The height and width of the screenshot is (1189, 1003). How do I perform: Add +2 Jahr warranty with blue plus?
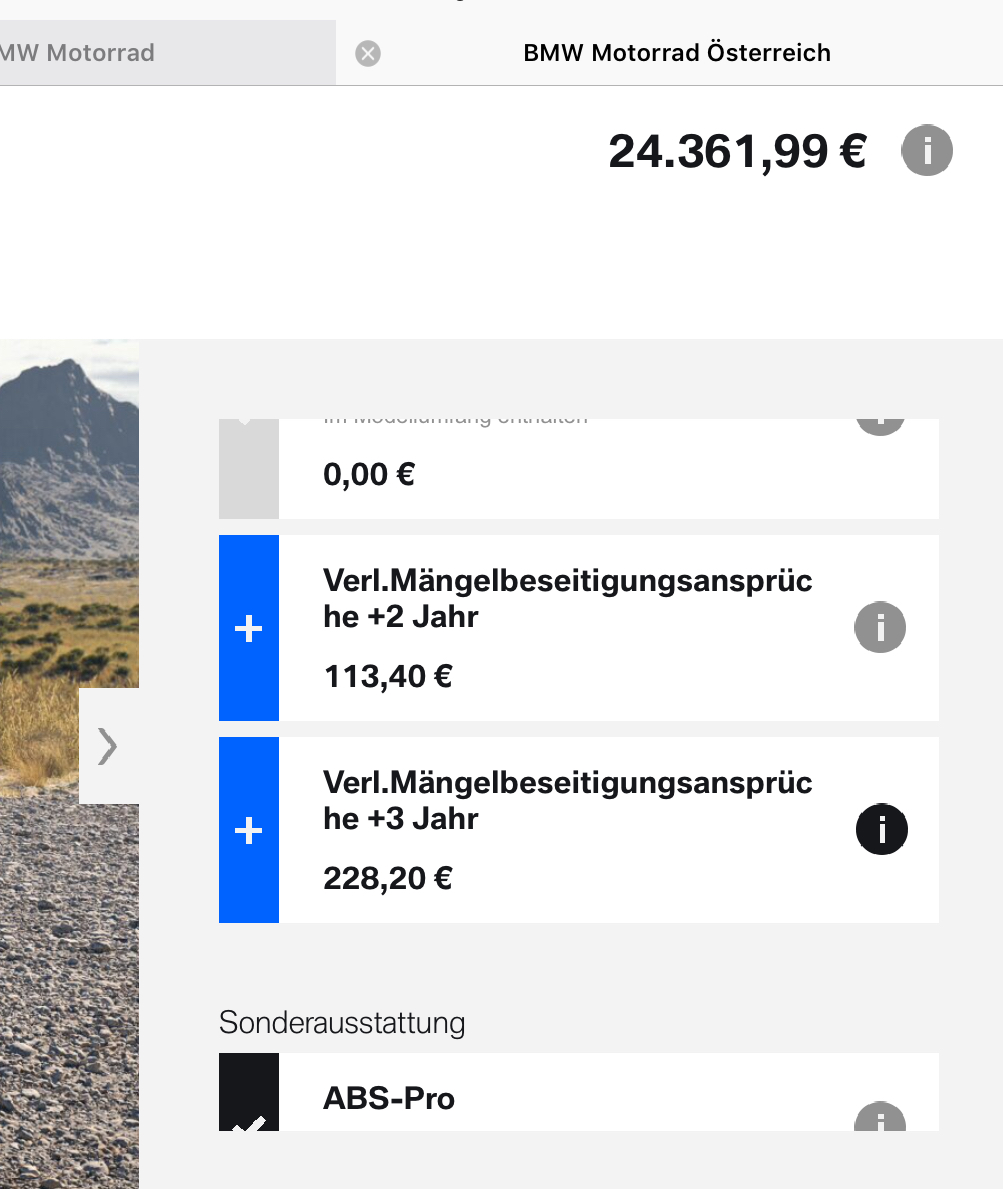point(248,628)
